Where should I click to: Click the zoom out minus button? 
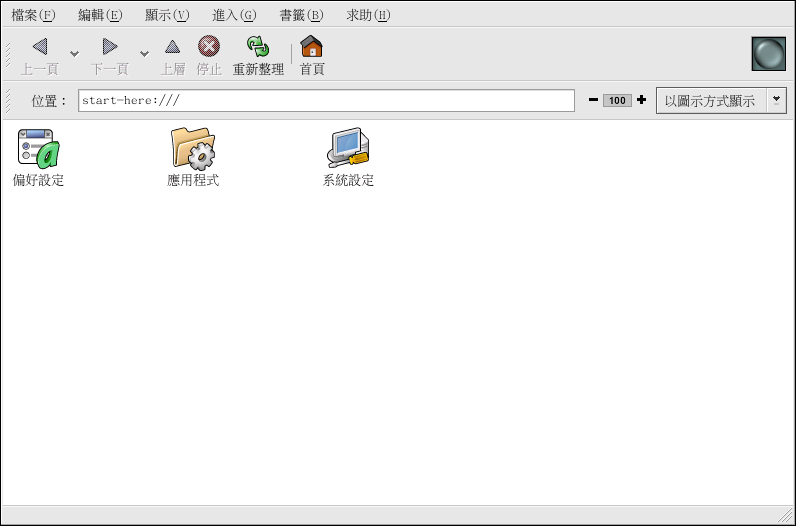click(x=593, y=100)
